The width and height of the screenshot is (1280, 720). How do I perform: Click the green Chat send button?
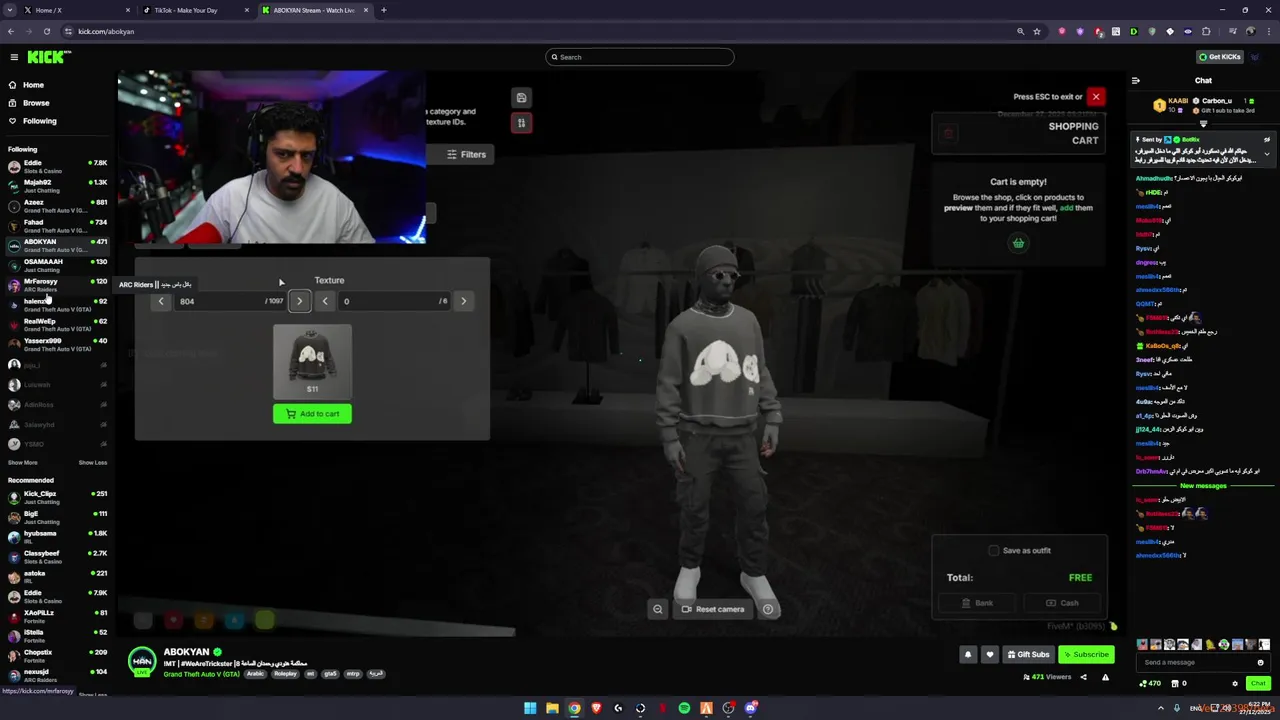click(x=1258, y=684)
